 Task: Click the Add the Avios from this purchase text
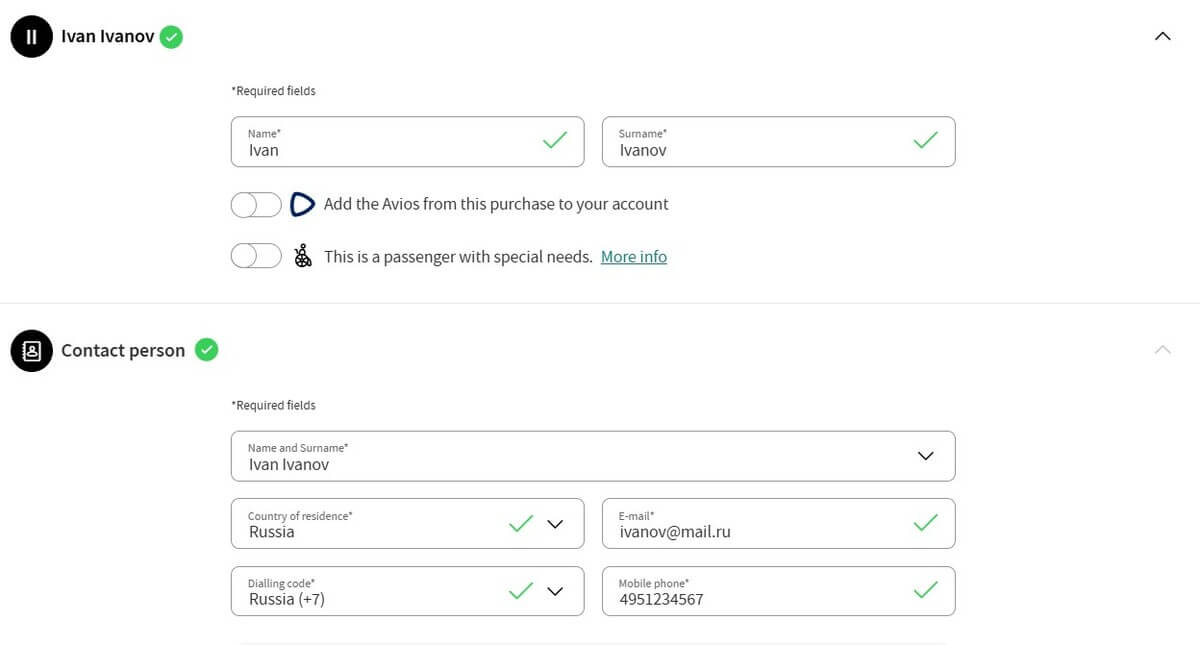(496, 204)
